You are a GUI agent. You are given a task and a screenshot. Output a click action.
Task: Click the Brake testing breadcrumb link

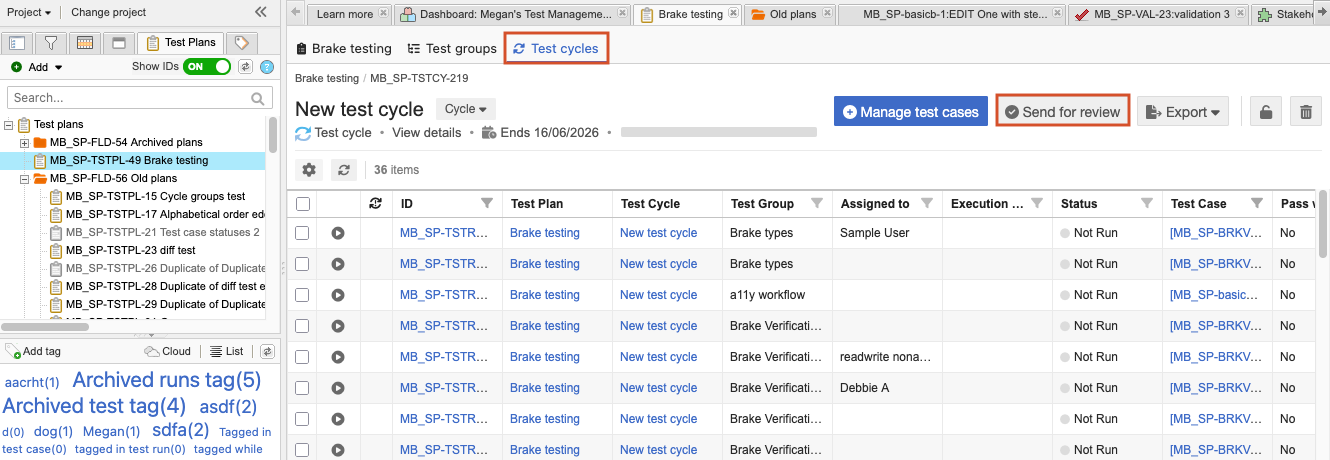(x=327, y=78)
